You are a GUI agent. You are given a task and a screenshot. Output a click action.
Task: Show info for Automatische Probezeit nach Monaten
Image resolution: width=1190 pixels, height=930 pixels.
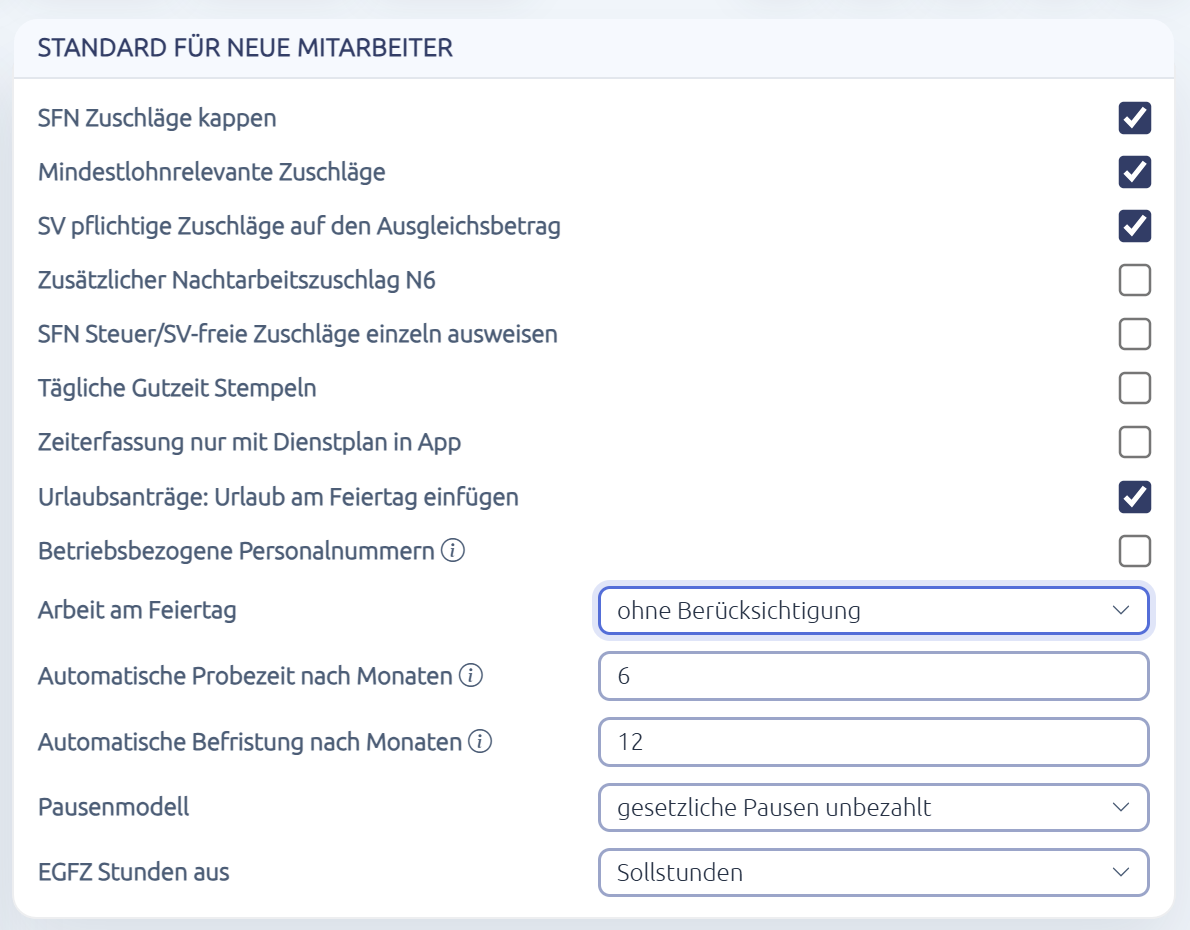point(471,675)
